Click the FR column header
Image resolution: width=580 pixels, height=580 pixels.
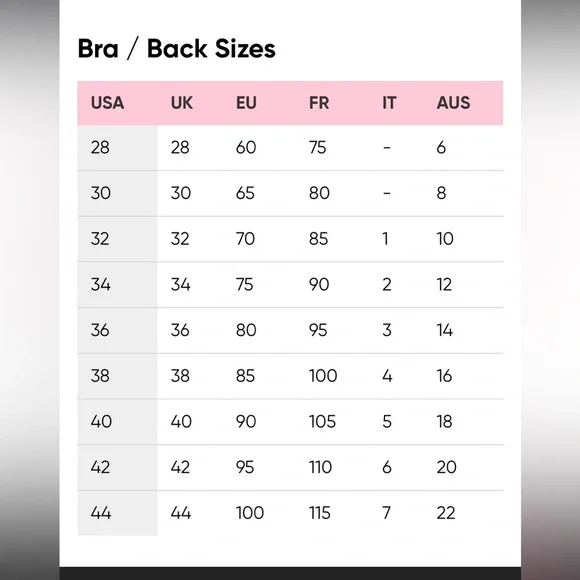319,103
